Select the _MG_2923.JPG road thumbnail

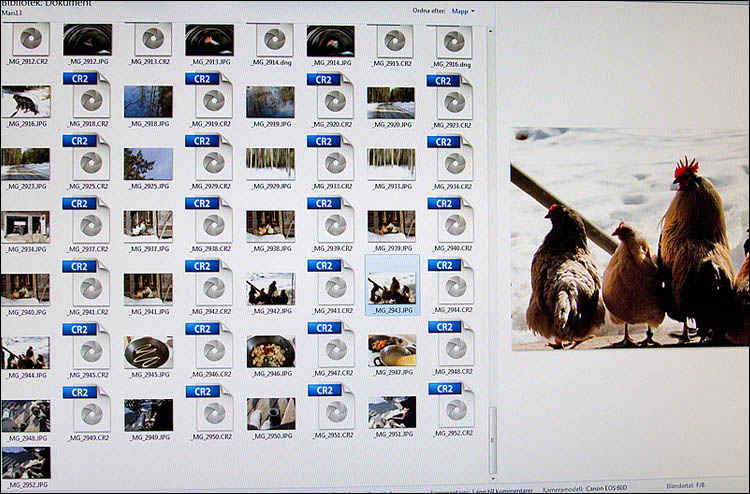coord(25,164)
